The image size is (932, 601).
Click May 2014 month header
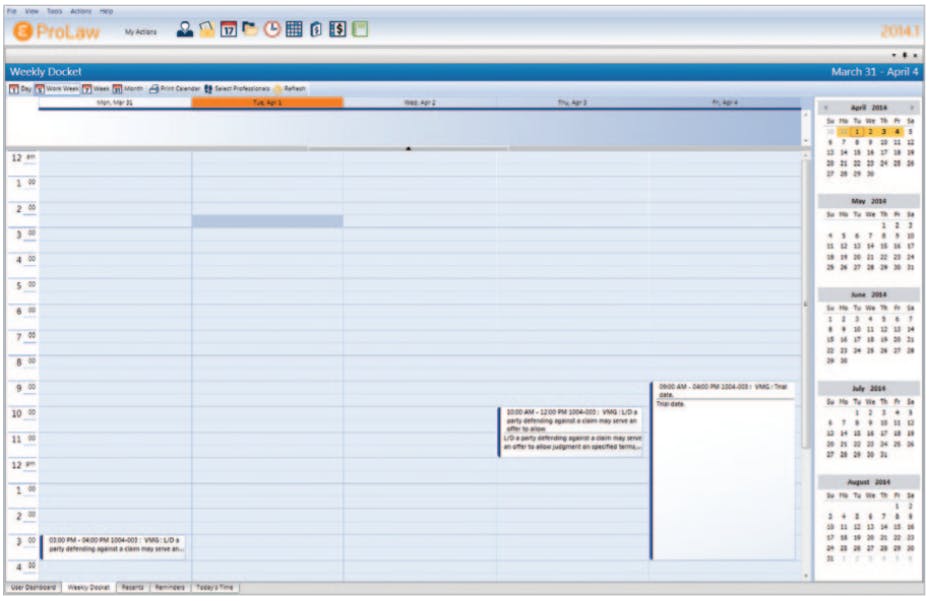tap(868, 201)
